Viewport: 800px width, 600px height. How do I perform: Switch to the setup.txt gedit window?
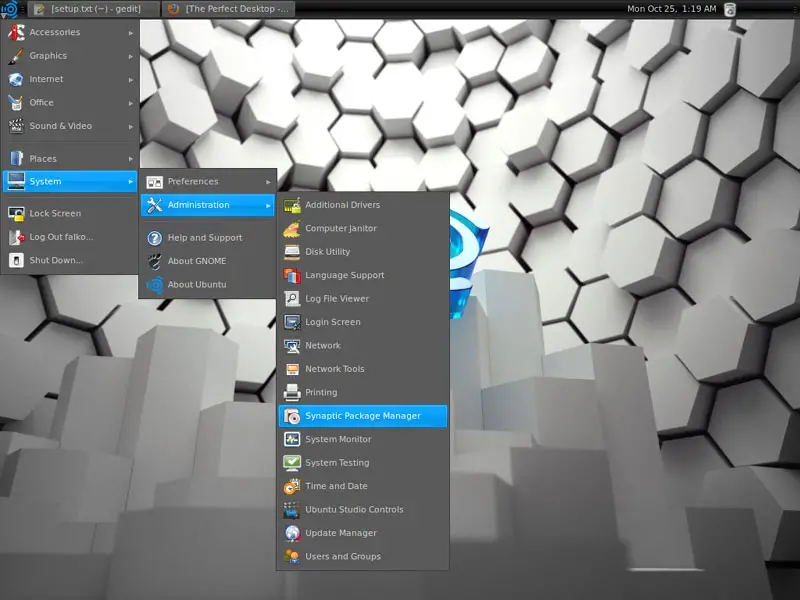point(93,9)
